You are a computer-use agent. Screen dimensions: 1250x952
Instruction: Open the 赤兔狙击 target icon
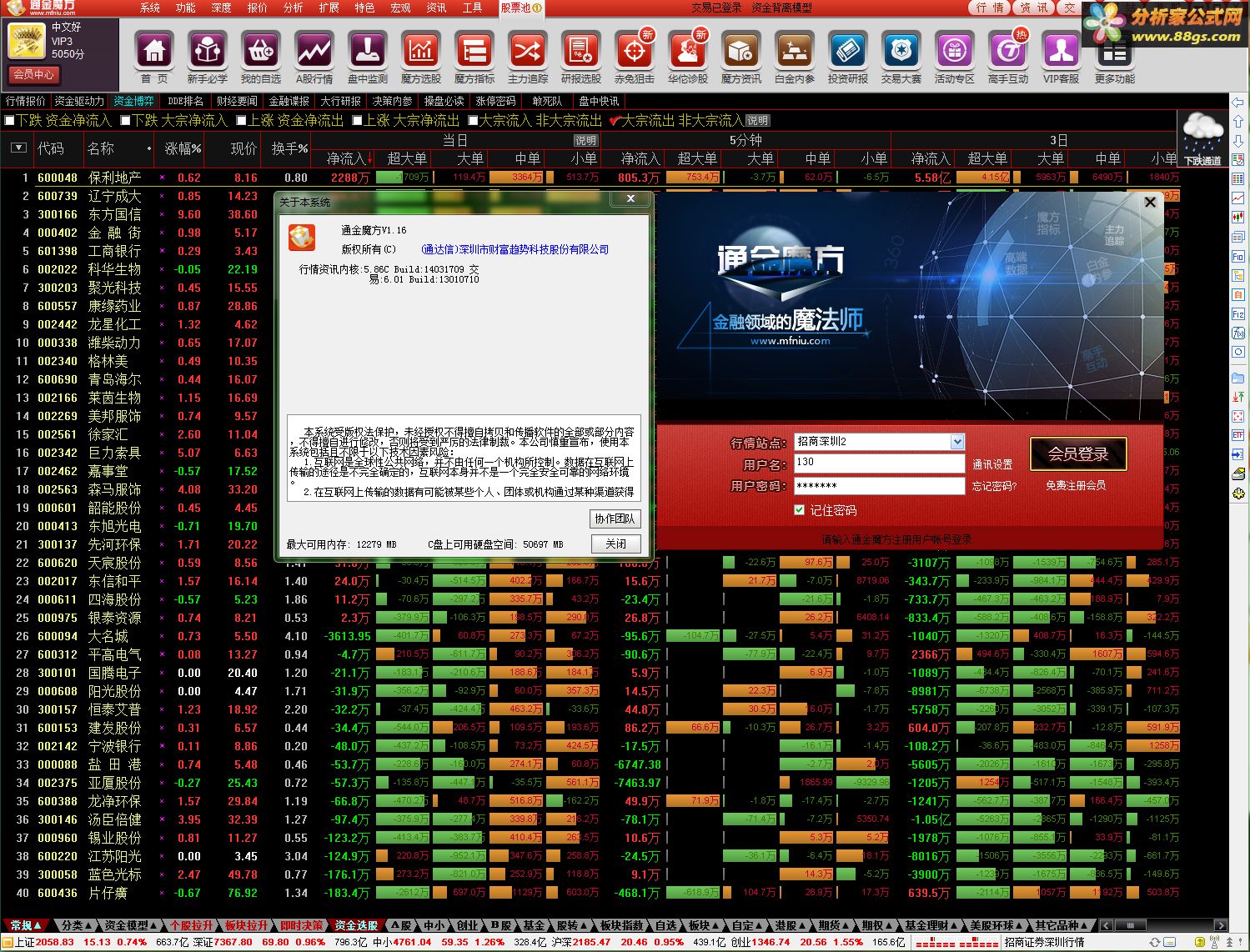pyautogui.click(x=635, y=52)
